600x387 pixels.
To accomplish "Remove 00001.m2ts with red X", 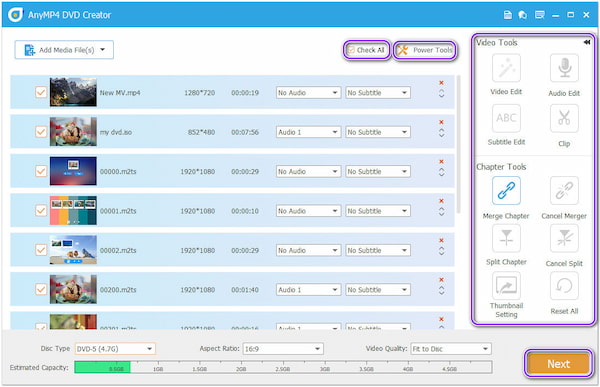I will pos(441,201).
